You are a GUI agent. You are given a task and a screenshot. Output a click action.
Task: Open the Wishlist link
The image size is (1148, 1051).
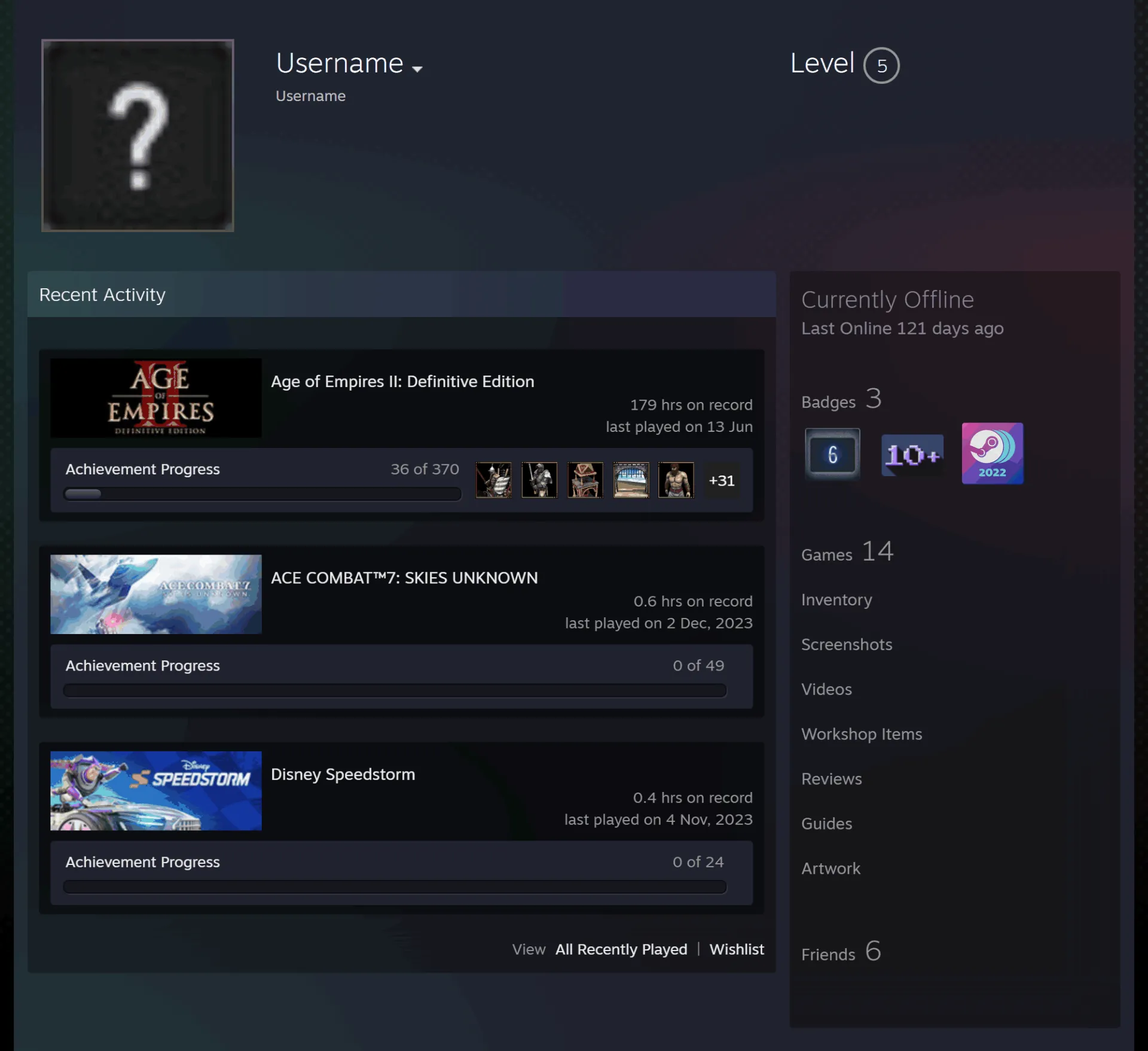click(737, 949)
